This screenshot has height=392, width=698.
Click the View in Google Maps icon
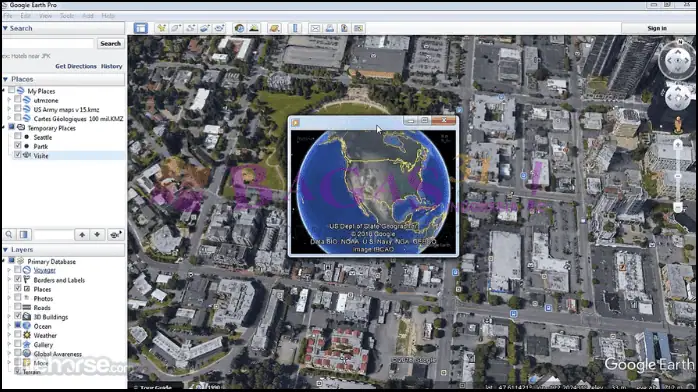coord(358,28)
